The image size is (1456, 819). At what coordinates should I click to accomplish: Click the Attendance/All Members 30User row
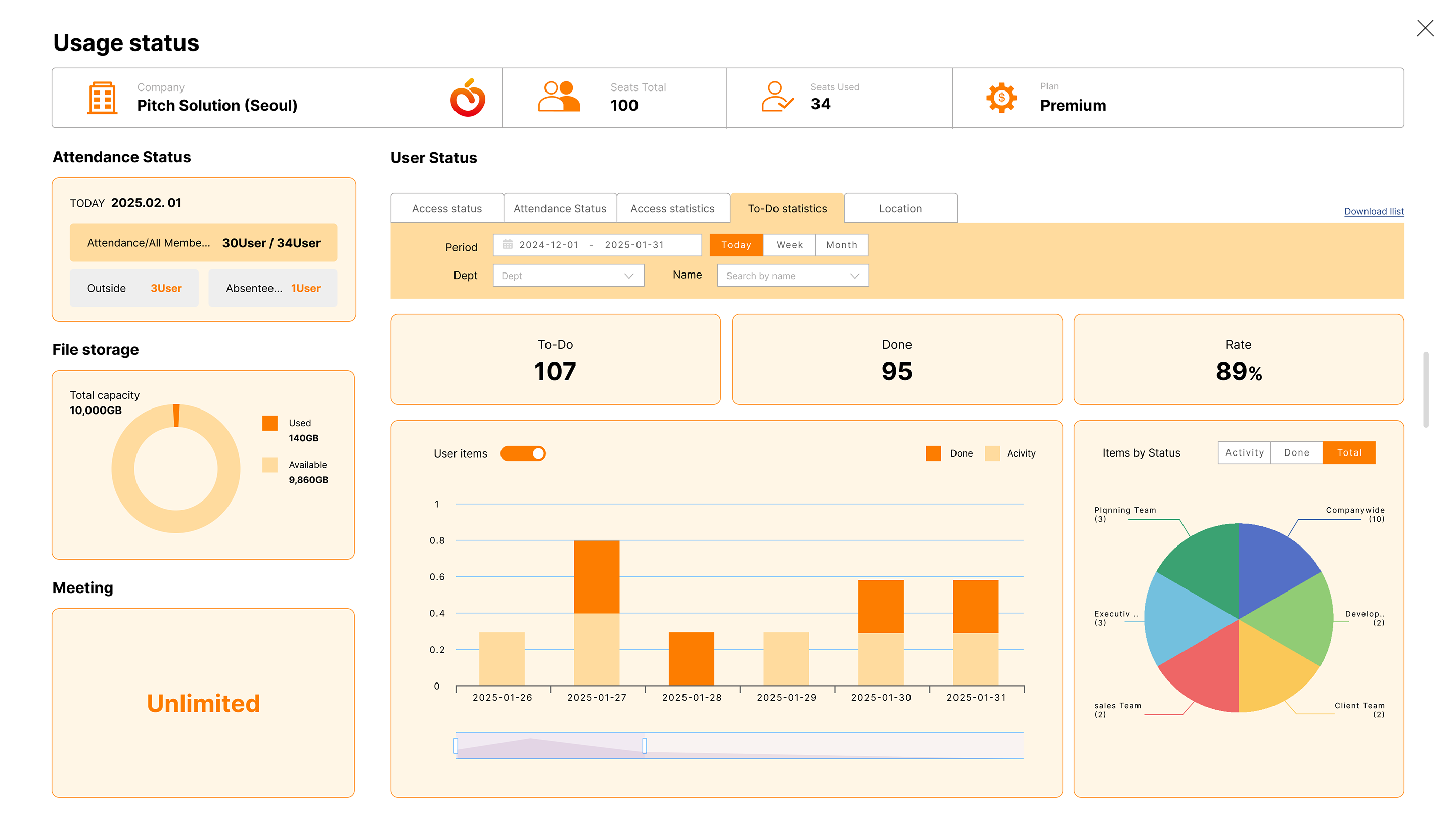pyautogui.click(x=203, y=243)
